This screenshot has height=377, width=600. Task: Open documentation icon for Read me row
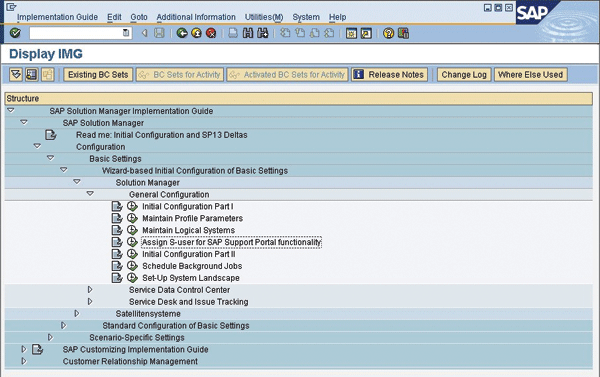point(51,135)
